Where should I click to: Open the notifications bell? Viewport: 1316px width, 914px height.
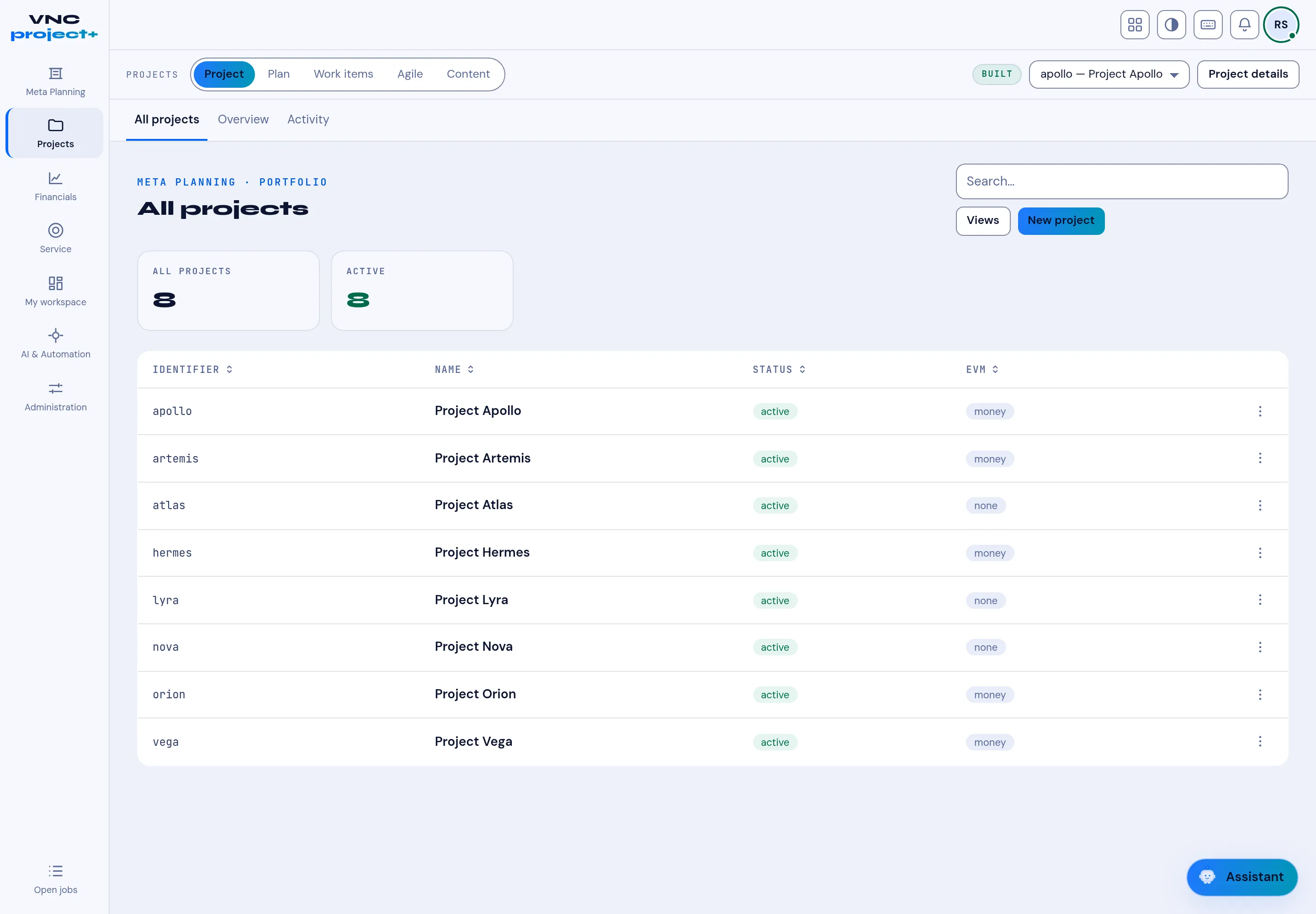[x=1244, y=25]
